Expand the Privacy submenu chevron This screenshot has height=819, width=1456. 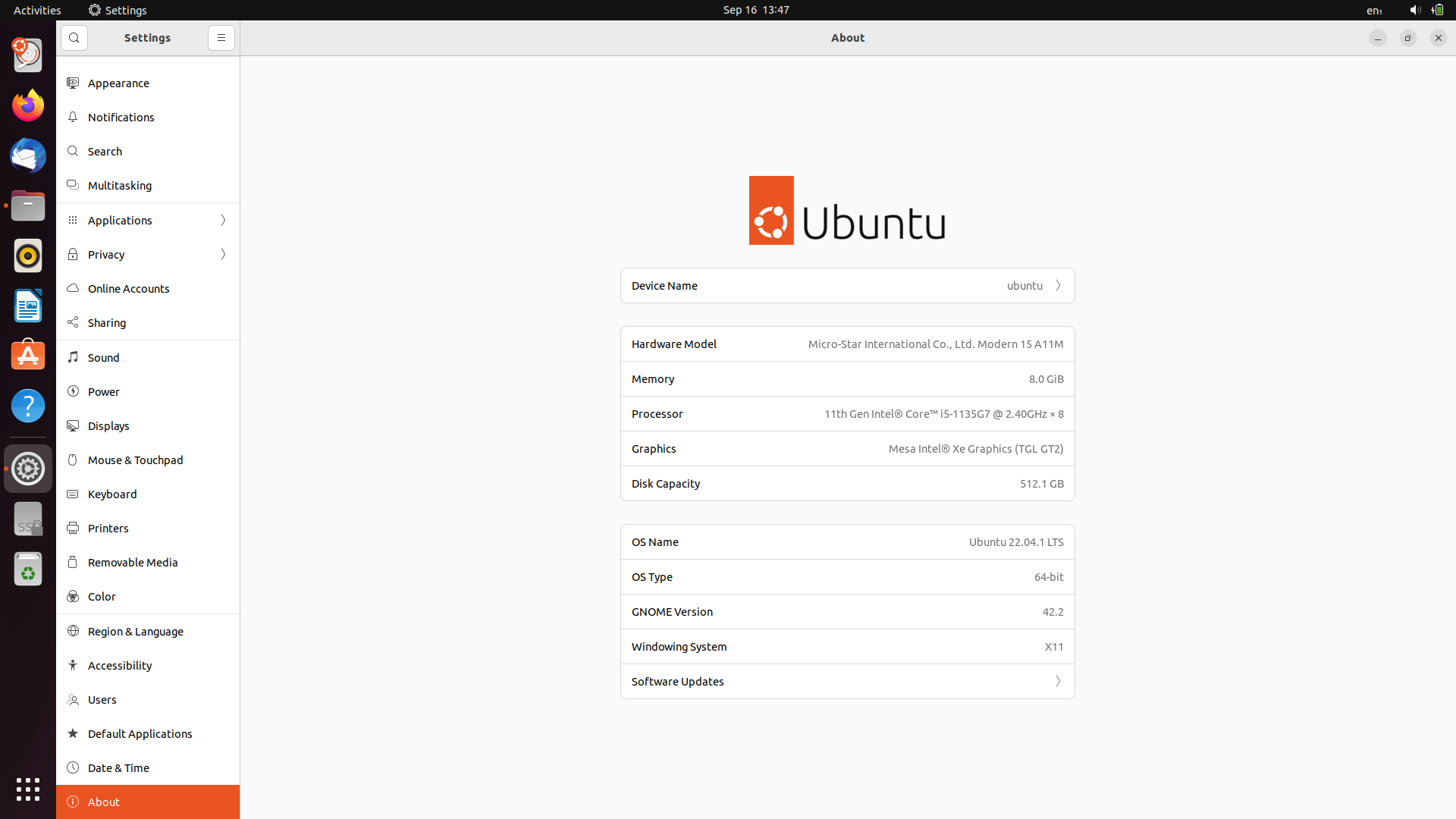pyautogui.click(x=223, y=254)
